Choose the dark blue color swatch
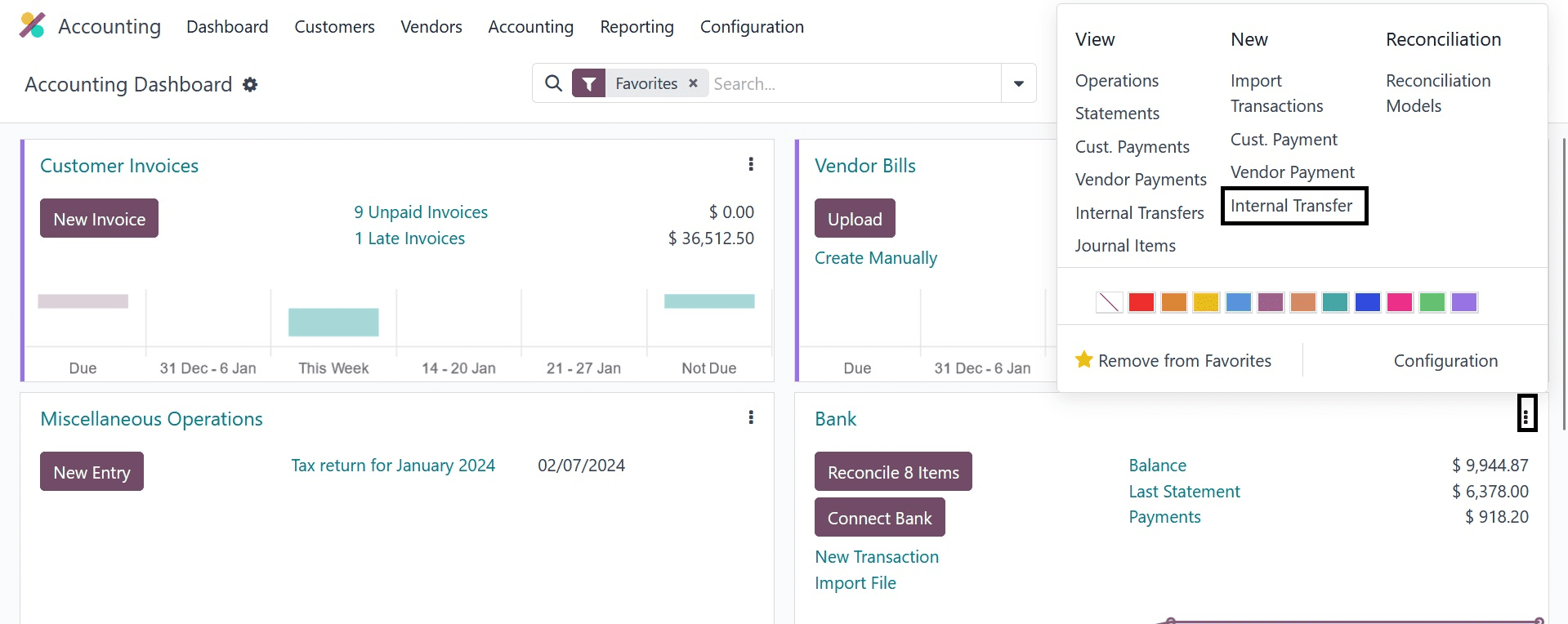This screenshot has width=1568, height=624. point(1367,302)
